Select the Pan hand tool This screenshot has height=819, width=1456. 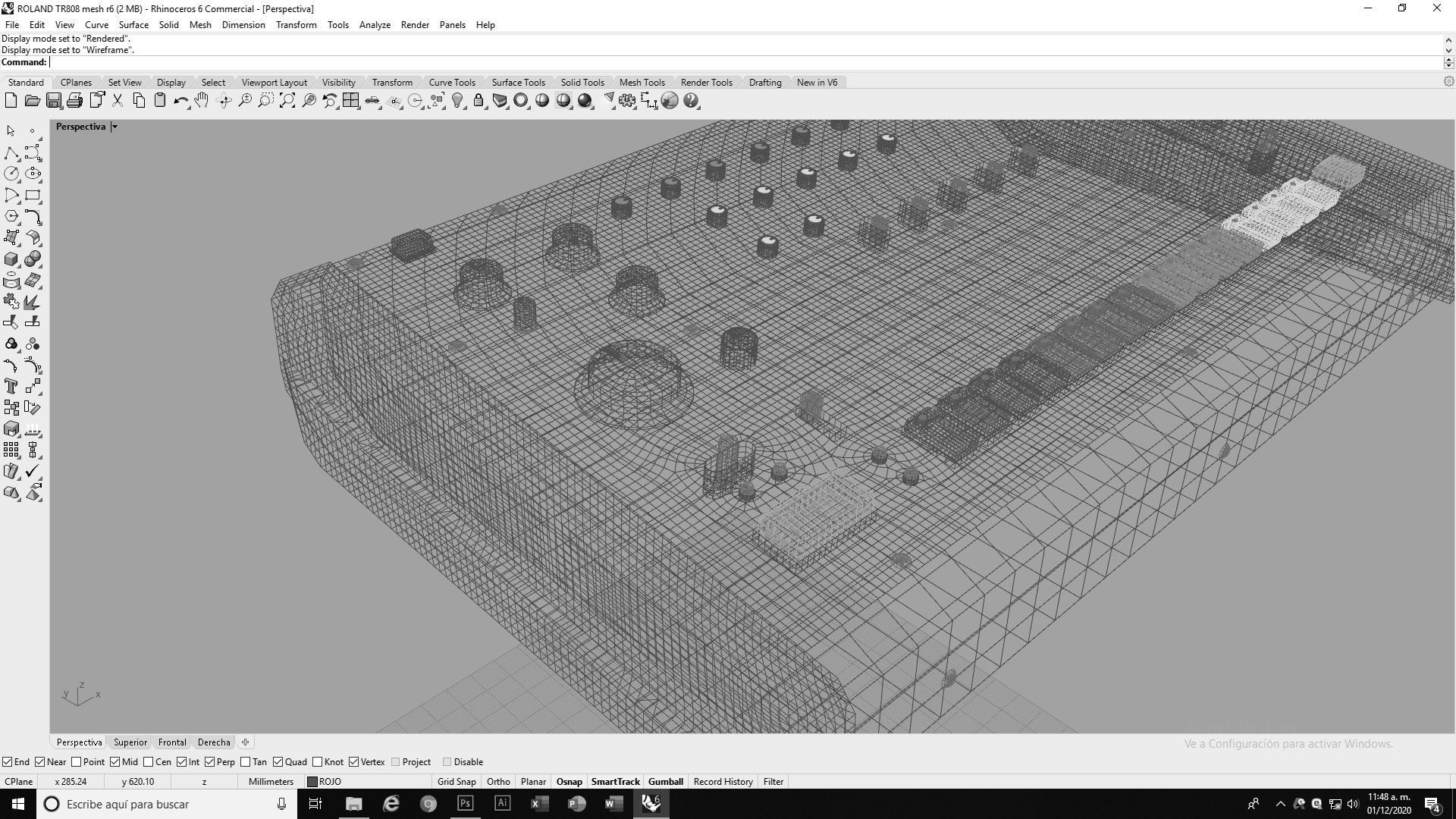click(x=202, y=101)
